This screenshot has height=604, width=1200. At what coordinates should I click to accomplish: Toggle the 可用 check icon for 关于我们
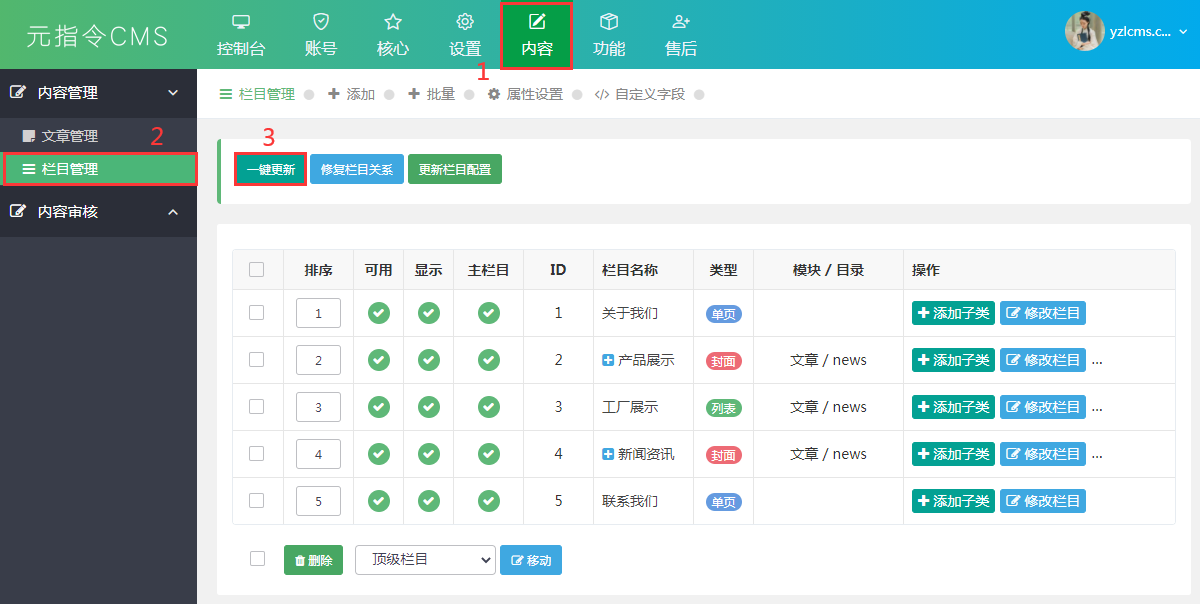coord(379,313)
